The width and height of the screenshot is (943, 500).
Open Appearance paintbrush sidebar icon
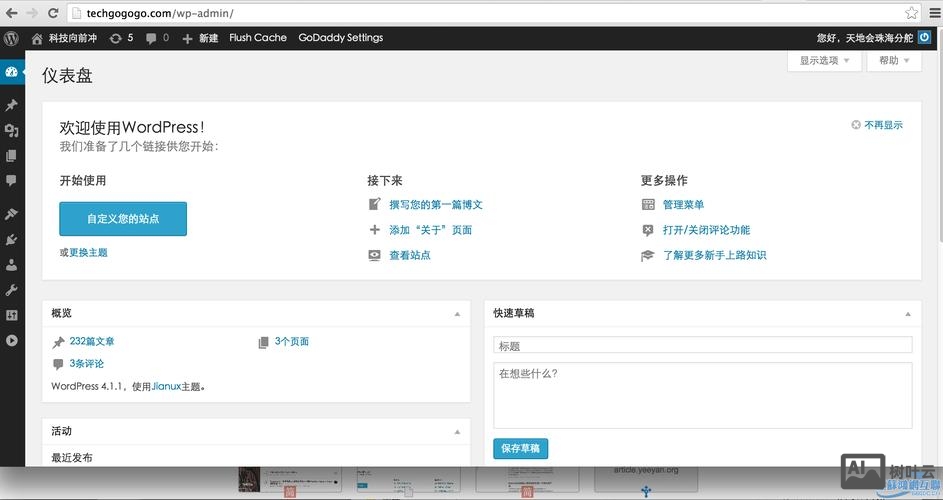pyautogui.click(x=11, y=214)
